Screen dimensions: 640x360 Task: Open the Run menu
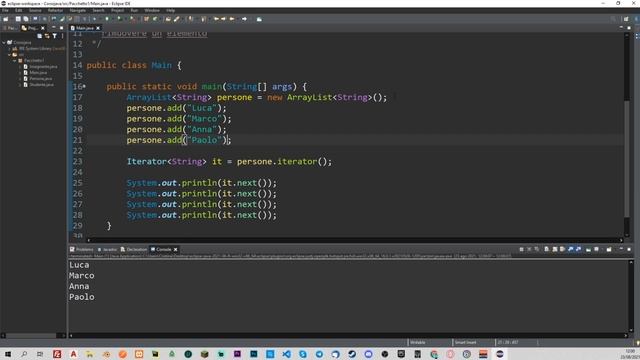(x=134, y=10)
